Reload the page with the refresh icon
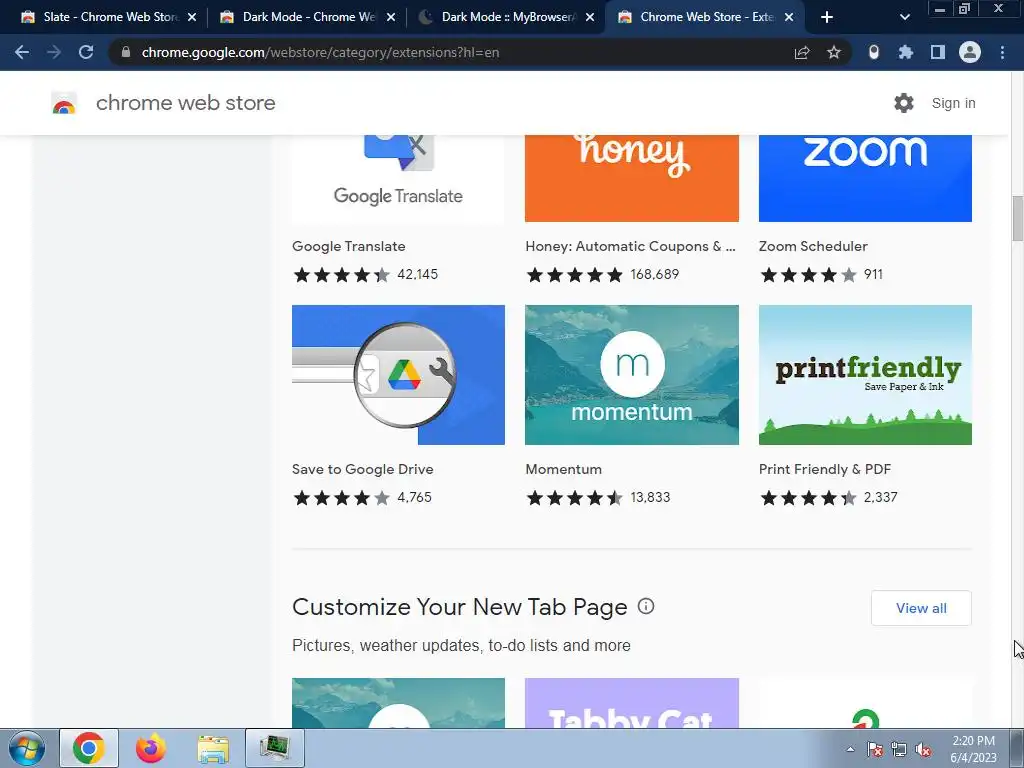 (x=86, y=52)
